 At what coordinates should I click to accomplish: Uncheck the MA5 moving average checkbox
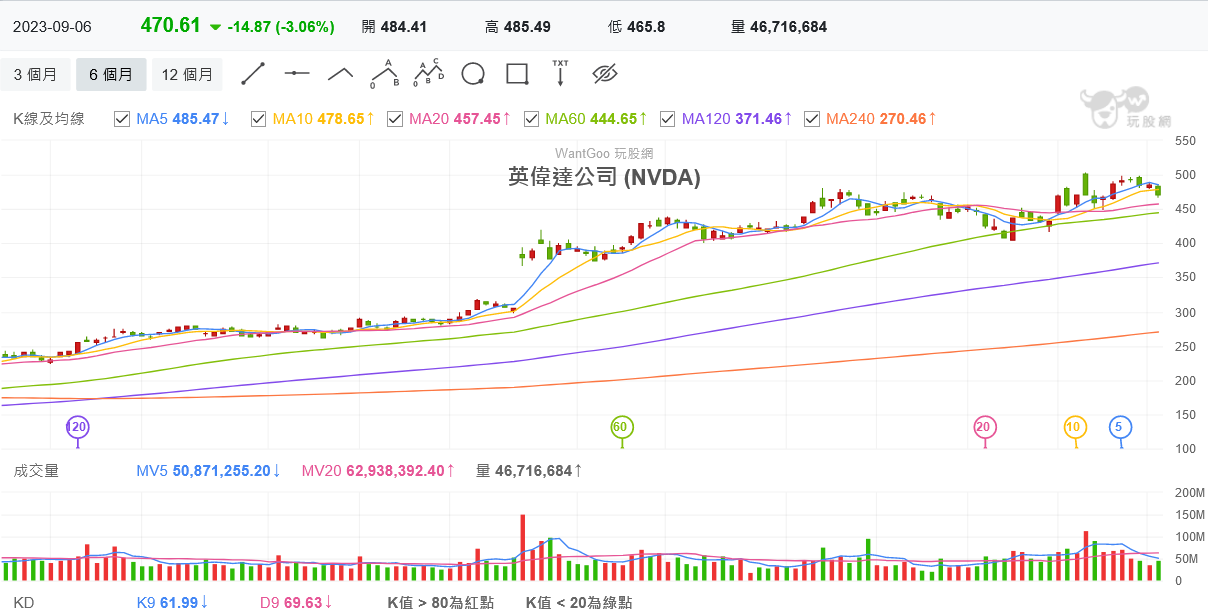(x=122, y=119)
